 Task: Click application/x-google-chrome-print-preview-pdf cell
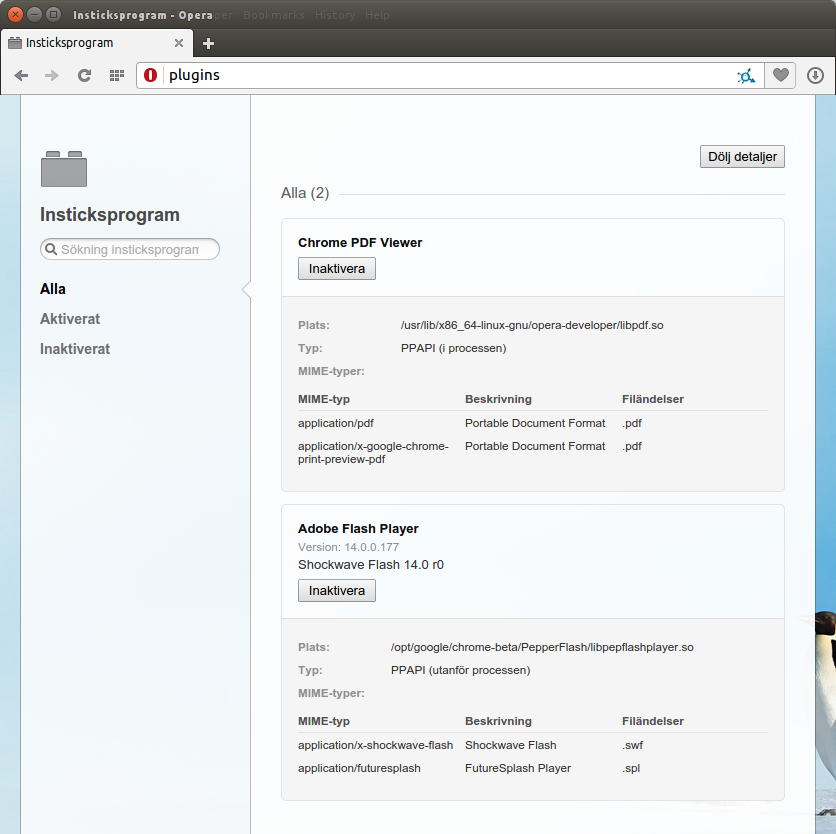(x=373, y=453)
